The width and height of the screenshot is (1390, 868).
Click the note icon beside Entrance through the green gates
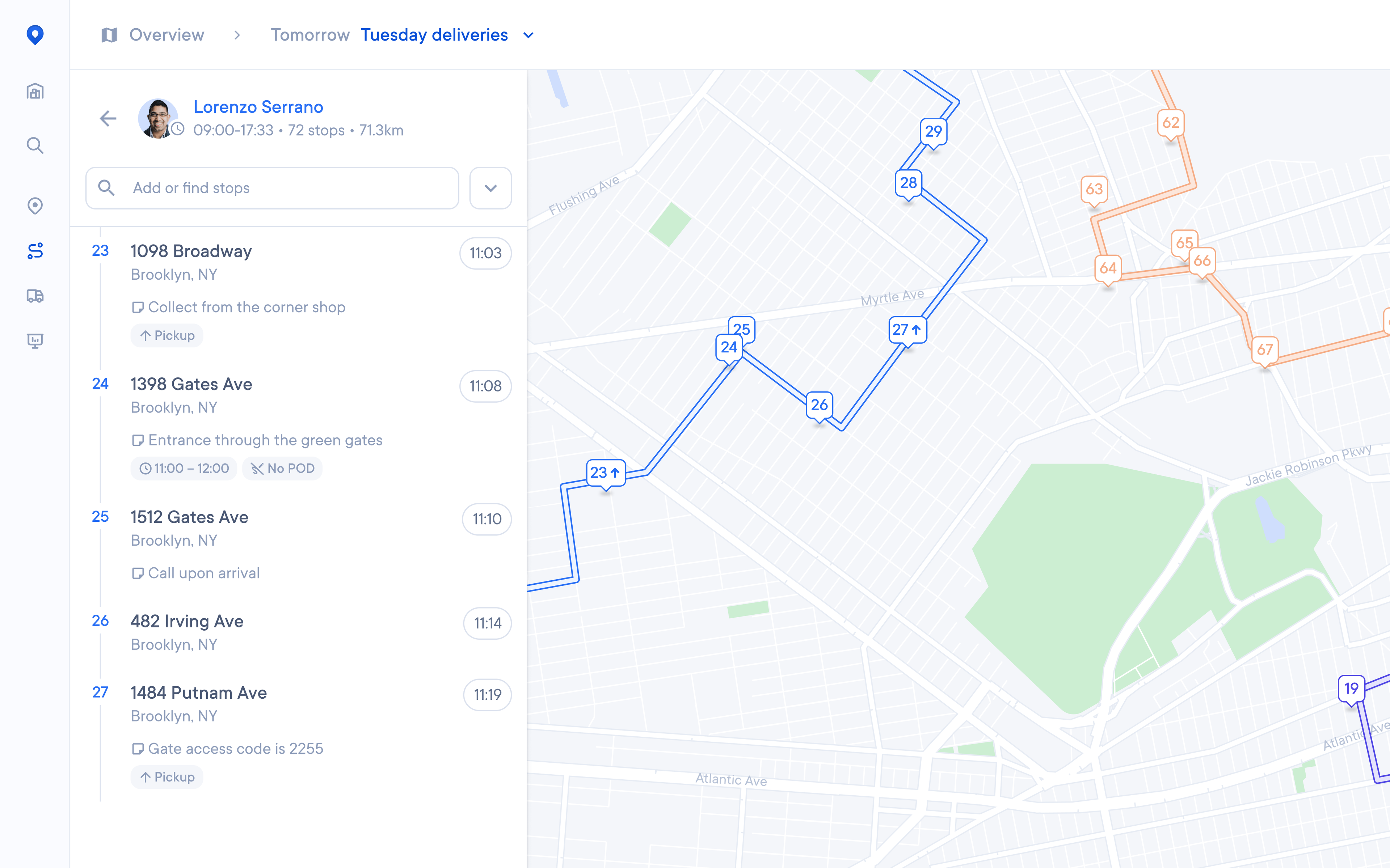(x=137, y=440)
